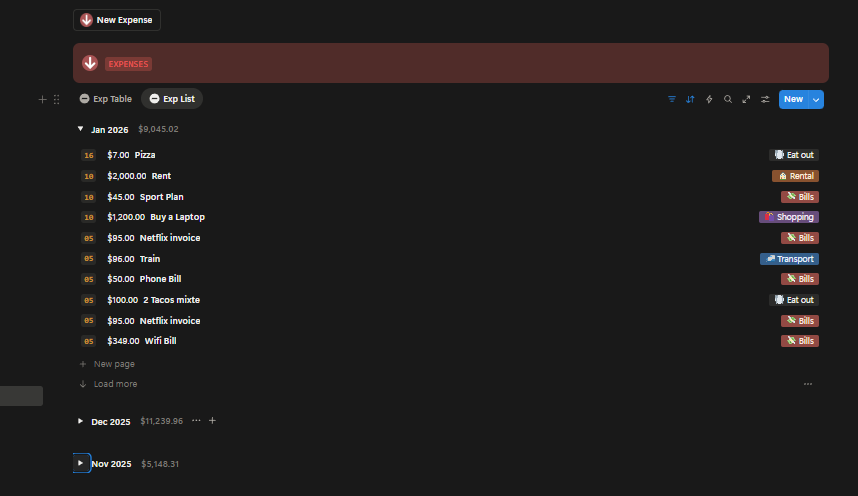The width and height of the screenshot is (858, 496).
Task: Click the $2,000.00 amount on Rent row
Action: (x=126, y=176)
